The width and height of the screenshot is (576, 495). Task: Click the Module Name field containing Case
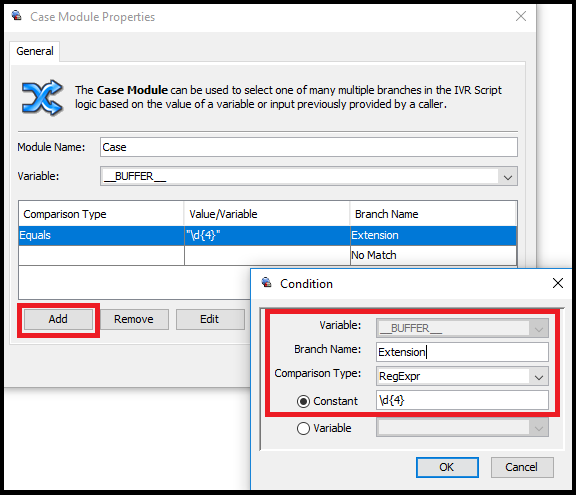click(309, 147)
